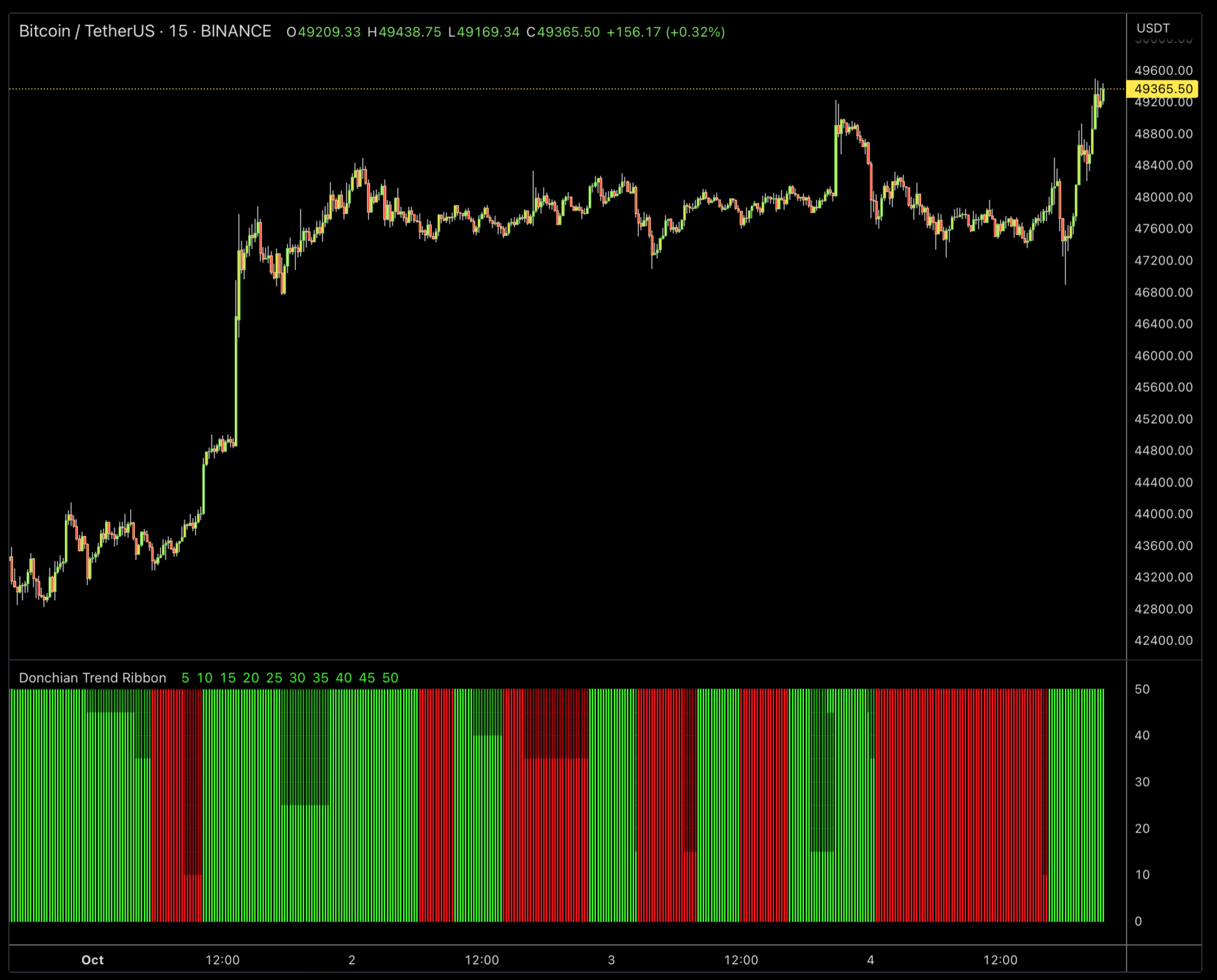Select the USDT currency label
This screenshot has height=980, width=1217.
click(x=1153, y=28)
